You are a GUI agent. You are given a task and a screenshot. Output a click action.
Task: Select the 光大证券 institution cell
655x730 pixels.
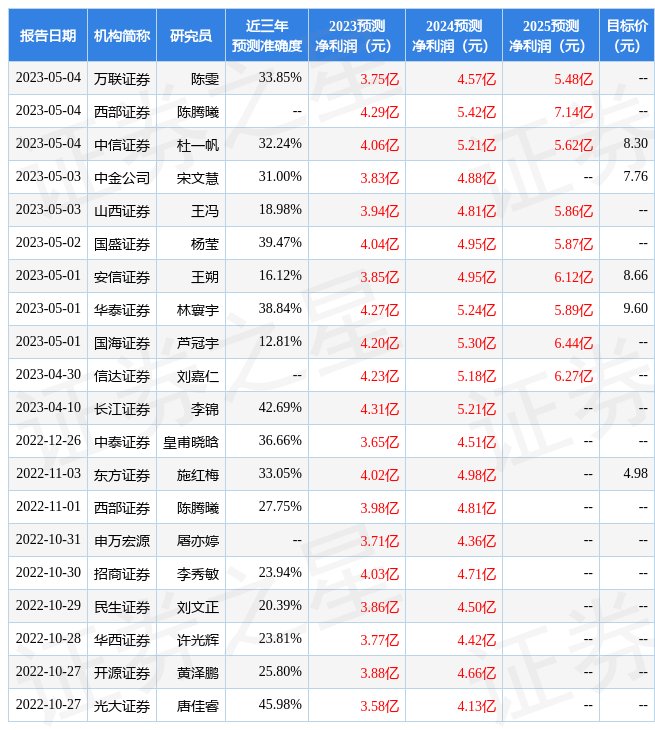pyautogui.click(x=122, y=707)
